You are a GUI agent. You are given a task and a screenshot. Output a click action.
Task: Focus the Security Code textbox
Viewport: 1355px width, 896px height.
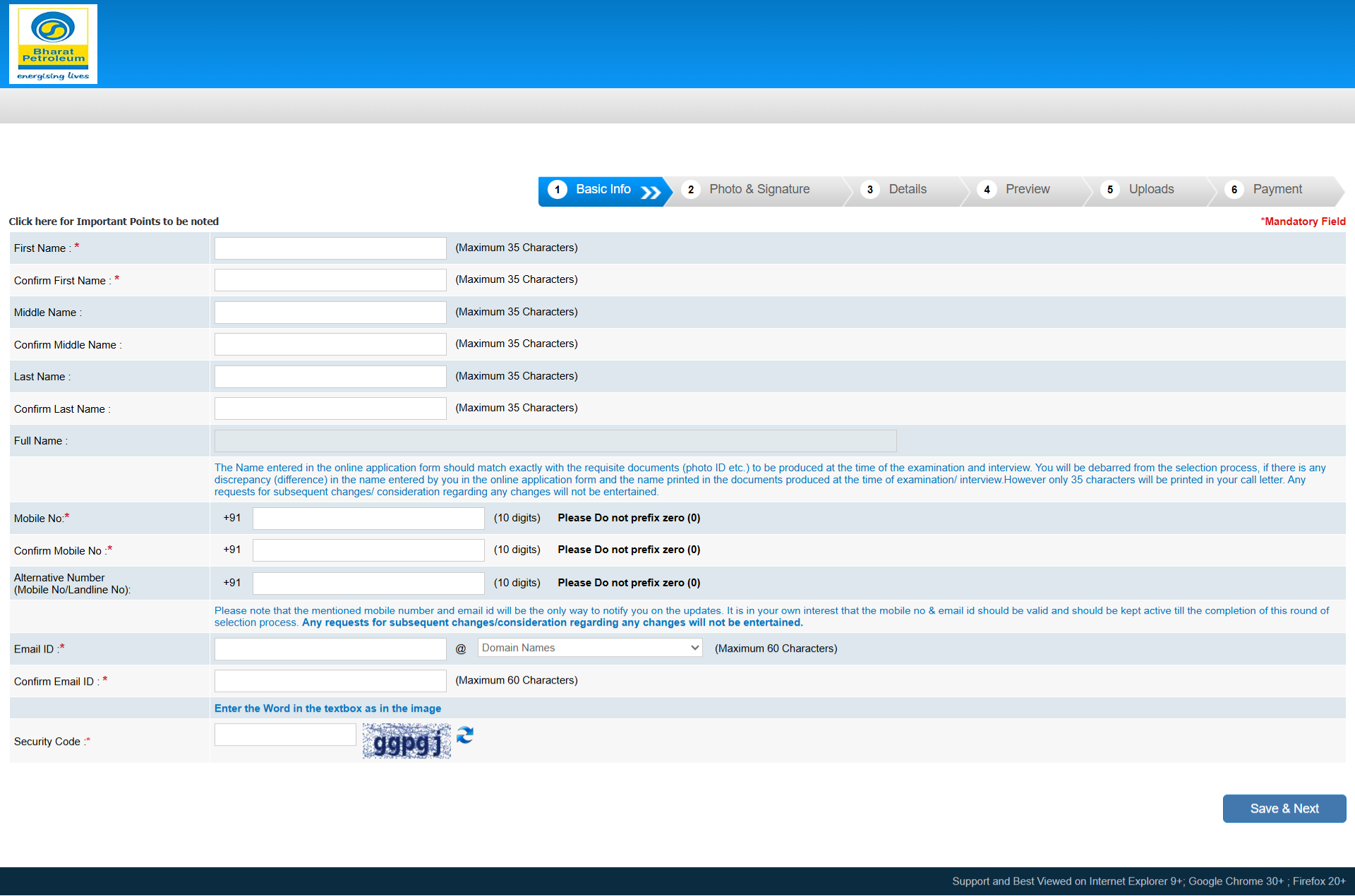(285, 735)
